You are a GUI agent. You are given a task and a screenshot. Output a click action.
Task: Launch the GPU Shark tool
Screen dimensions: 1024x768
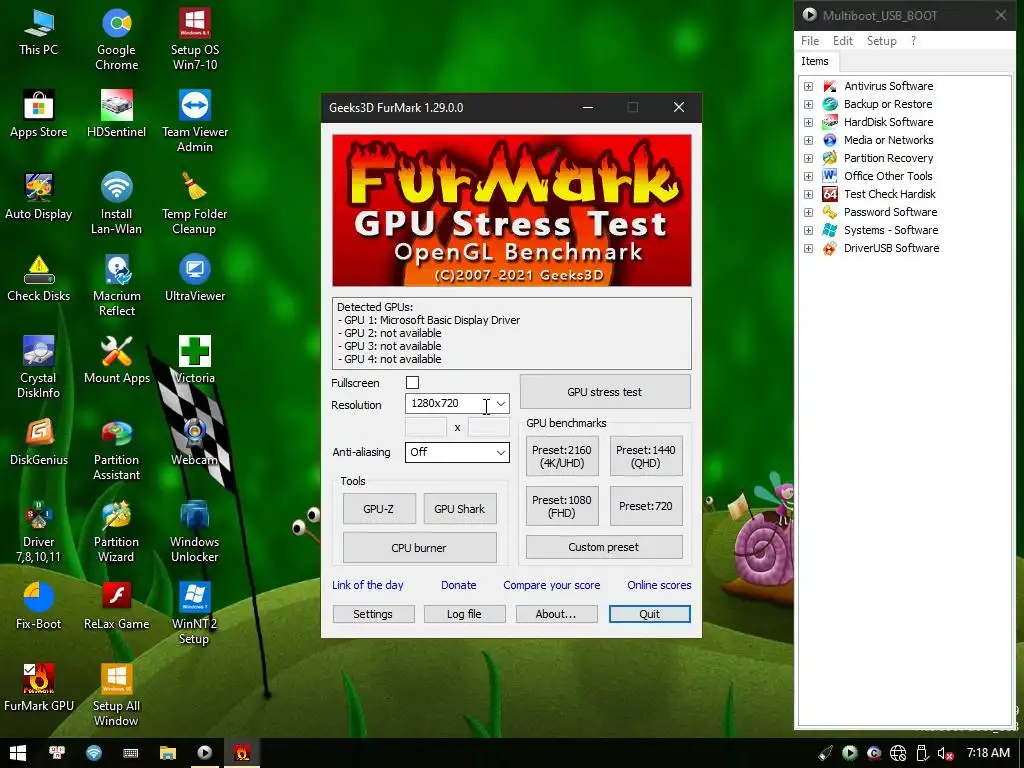460,509
